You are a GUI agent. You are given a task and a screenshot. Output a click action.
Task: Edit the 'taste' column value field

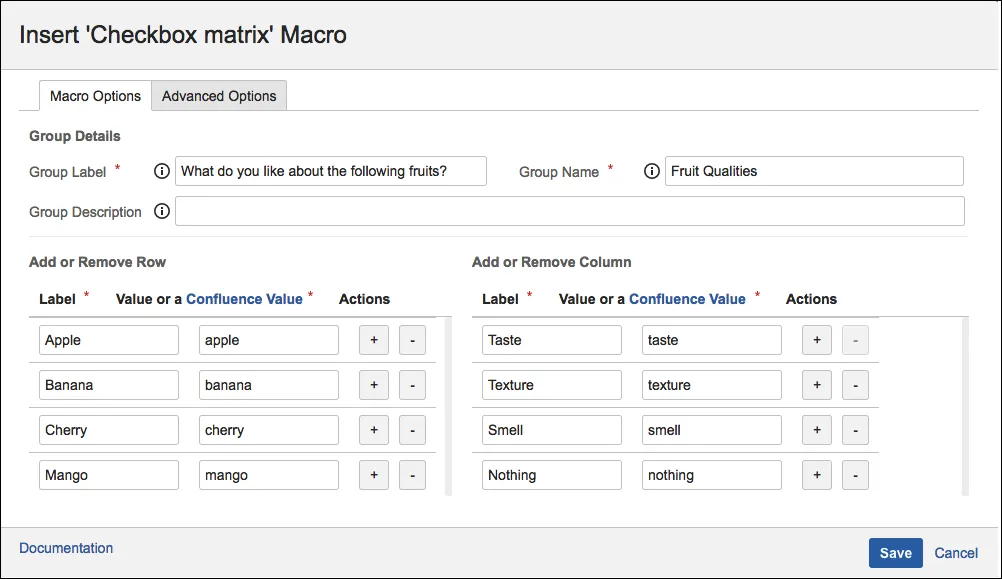pos(711,340)
